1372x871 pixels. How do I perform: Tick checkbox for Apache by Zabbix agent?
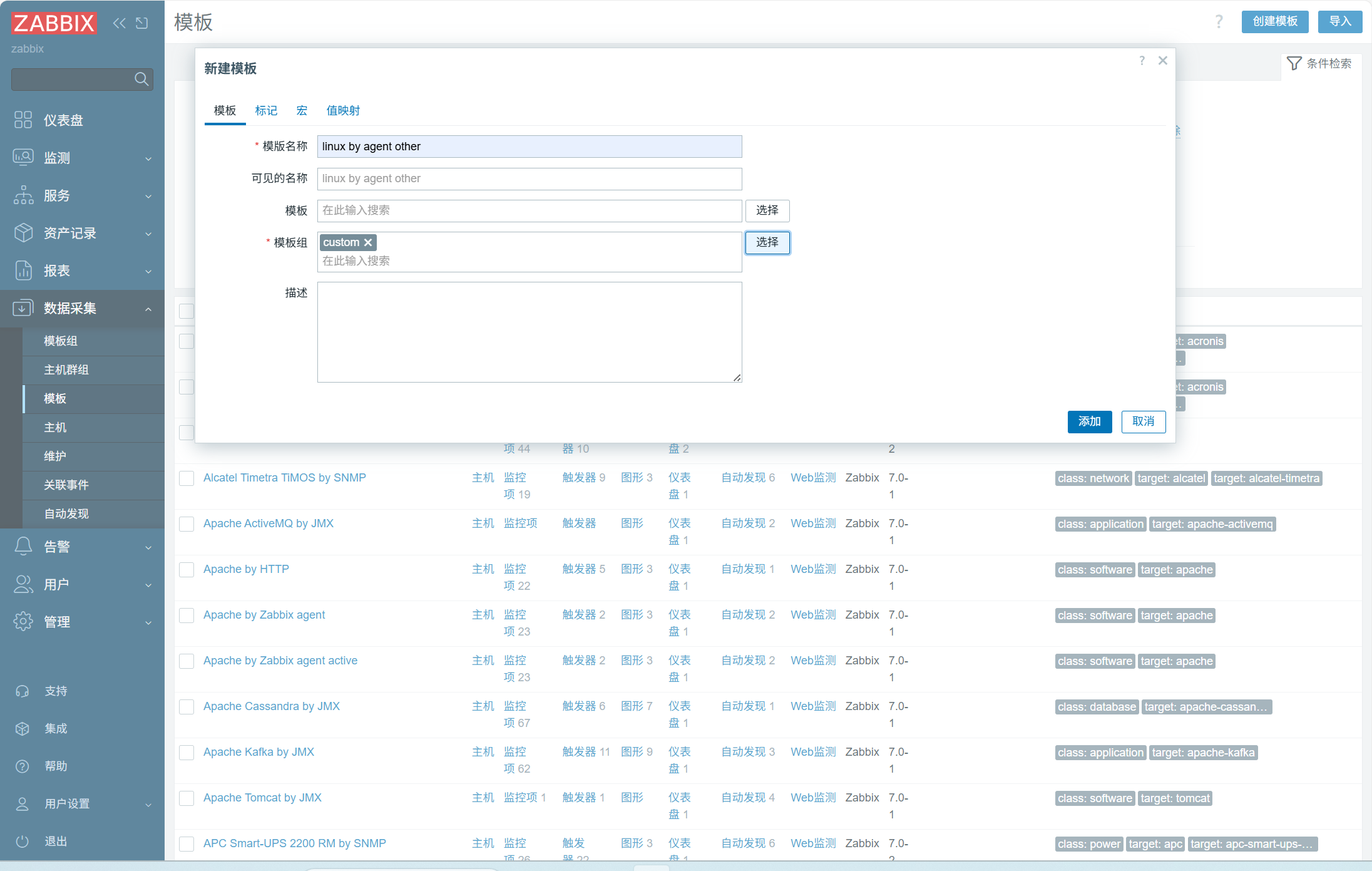tap(187, 616)
